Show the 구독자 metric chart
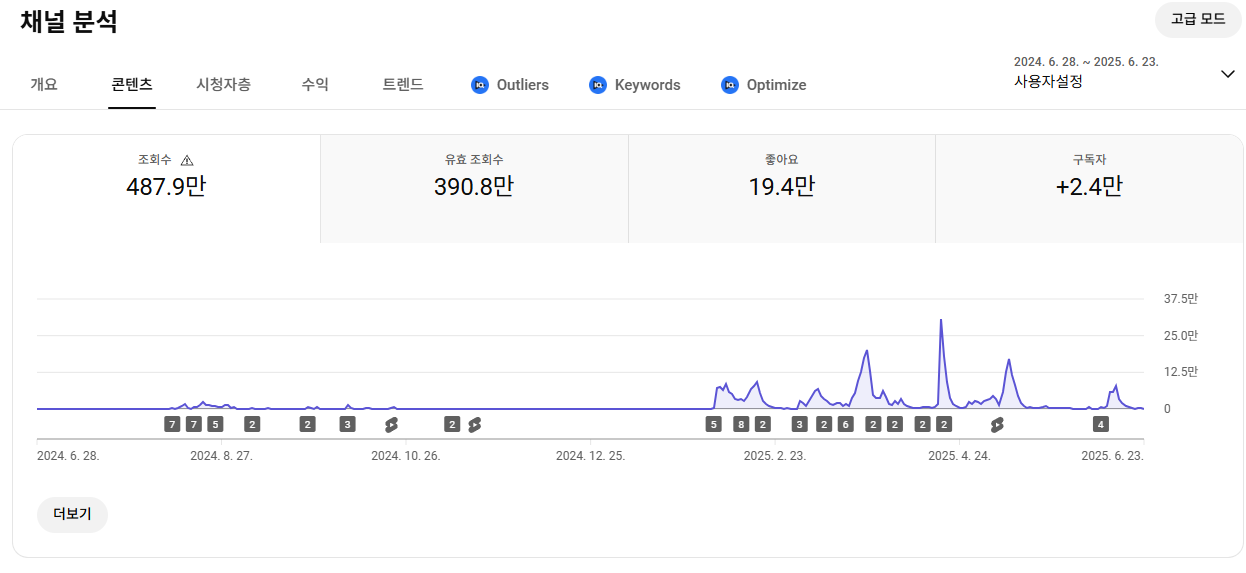The height and width of the screenshot is (573, 1246). 1089,188
